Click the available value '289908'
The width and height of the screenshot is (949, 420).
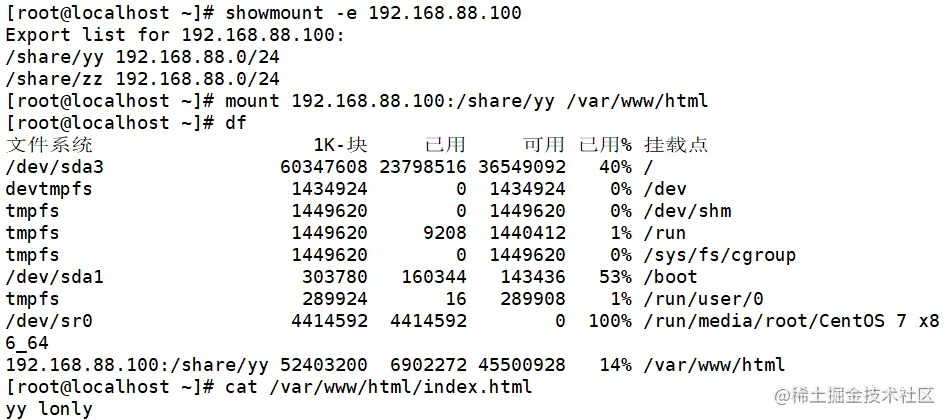533,299
